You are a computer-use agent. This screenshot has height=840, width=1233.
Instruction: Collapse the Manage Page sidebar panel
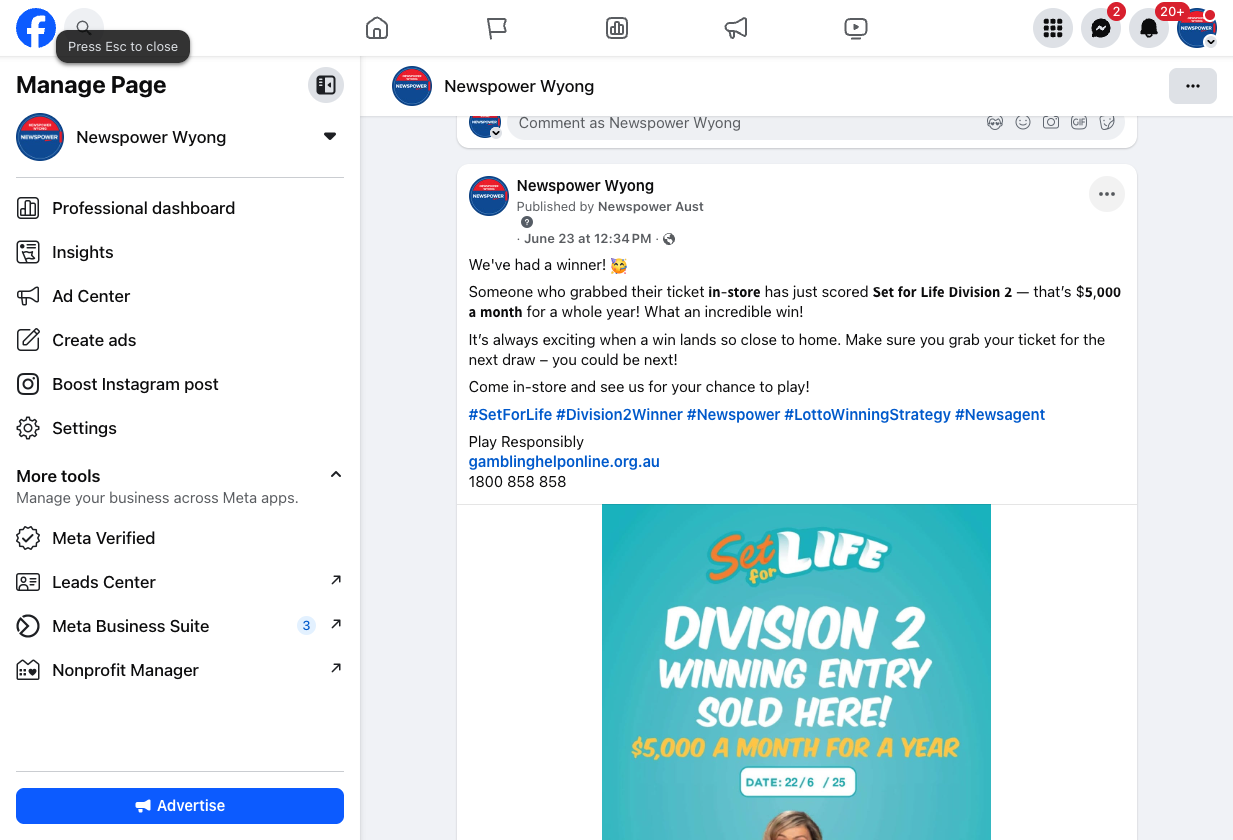tap(326, 85)
